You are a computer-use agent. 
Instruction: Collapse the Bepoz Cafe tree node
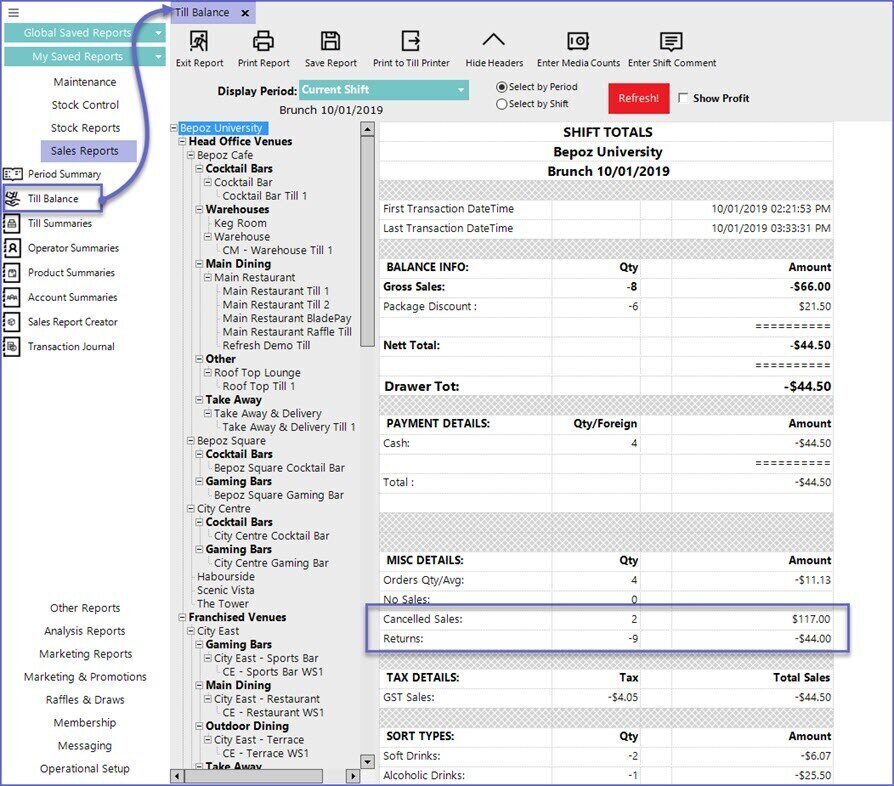coord(190,156)
